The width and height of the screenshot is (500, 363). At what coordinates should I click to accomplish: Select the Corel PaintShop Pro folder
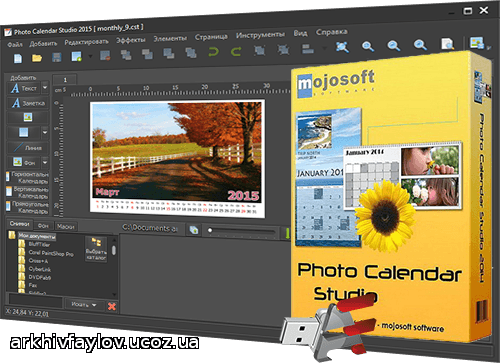(51, 253)
